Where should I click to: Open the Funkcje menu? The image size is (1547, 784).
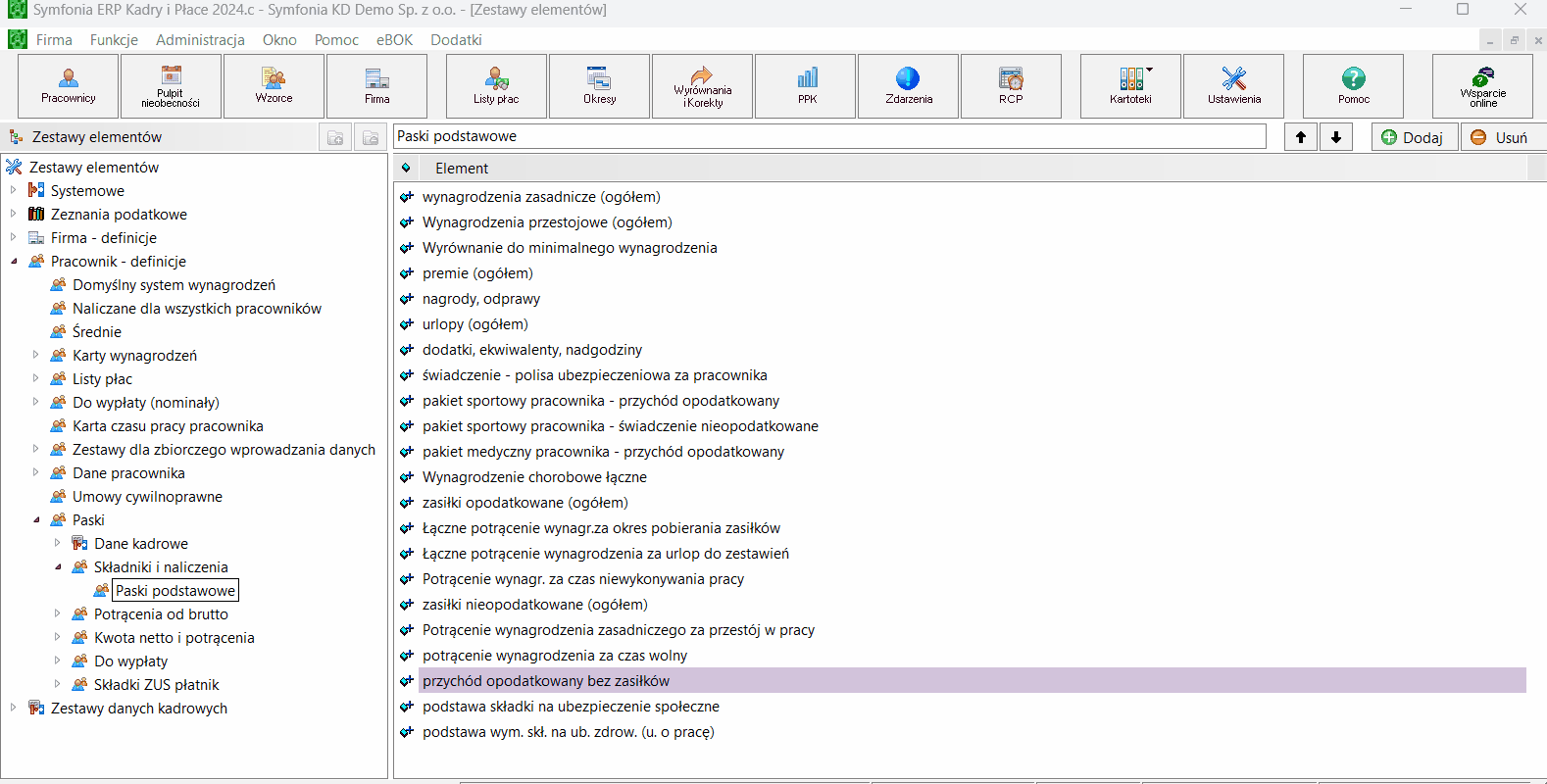pos(114,40)
